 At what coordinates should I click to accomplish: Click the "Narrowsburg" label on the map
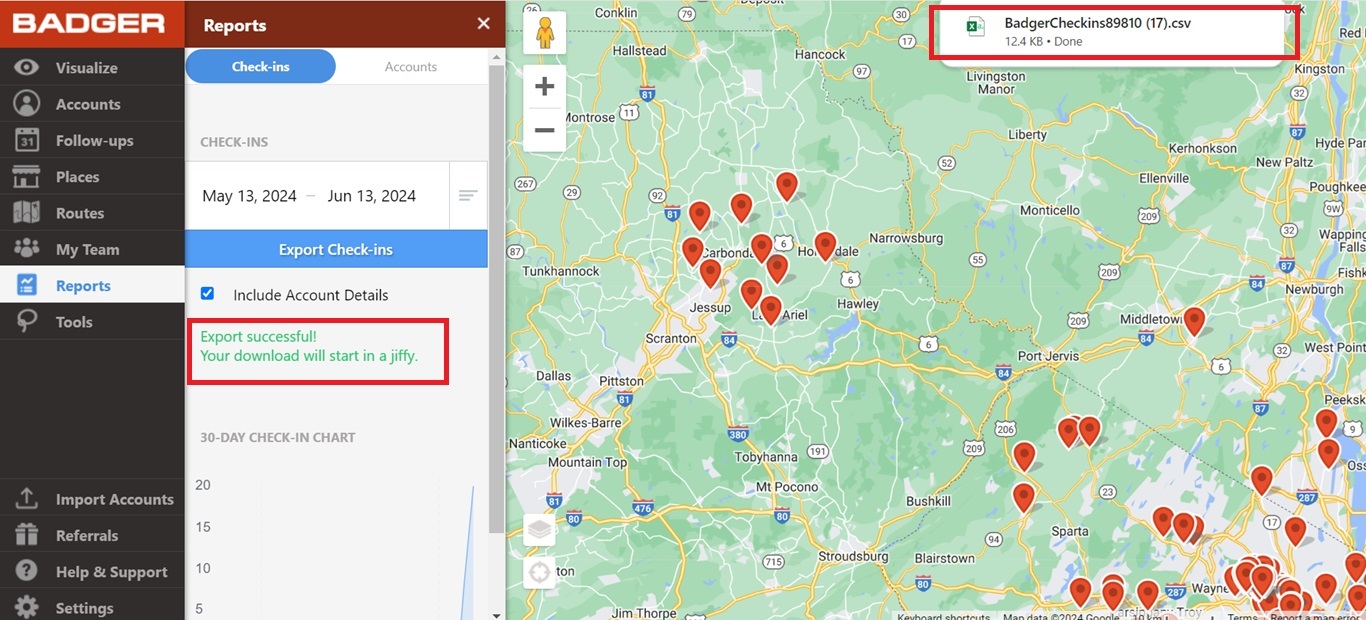907,238
